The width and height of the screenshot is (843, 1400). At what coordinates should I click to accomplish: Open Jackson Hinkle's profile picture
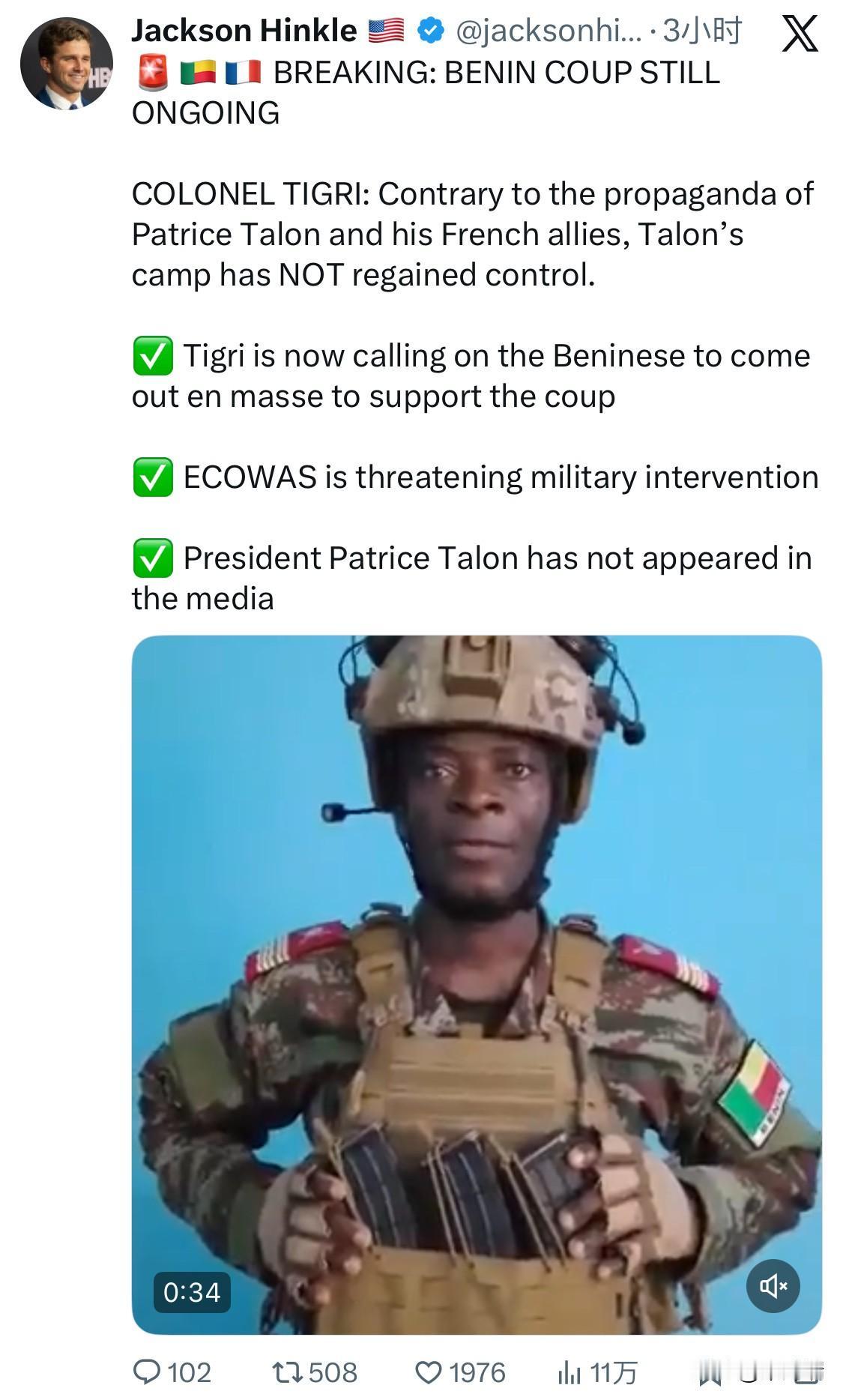(66, 64)
